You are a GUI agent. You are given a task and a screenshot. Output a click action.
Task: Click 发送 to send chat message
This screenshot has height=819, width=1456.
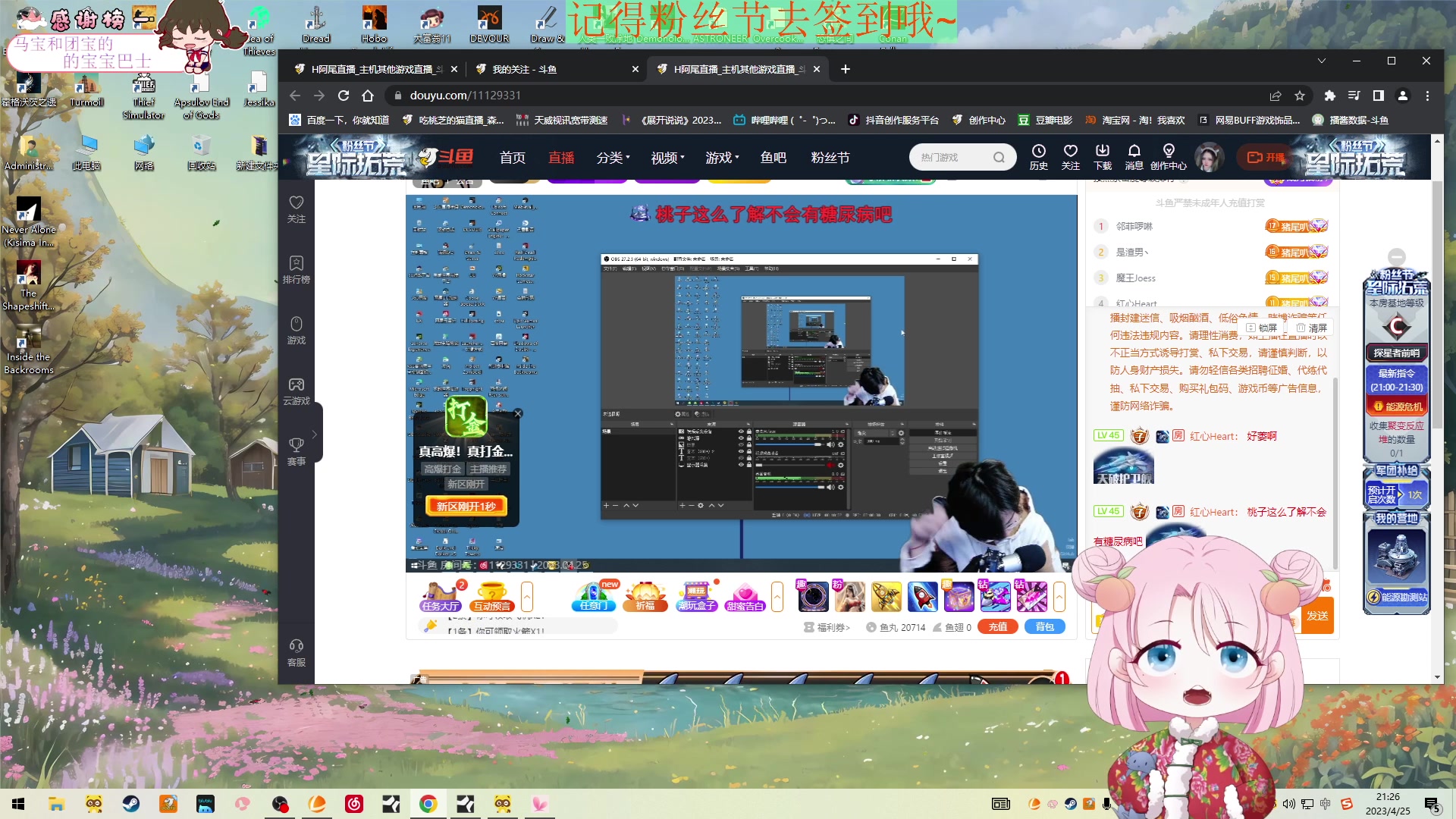point(1317,617)
